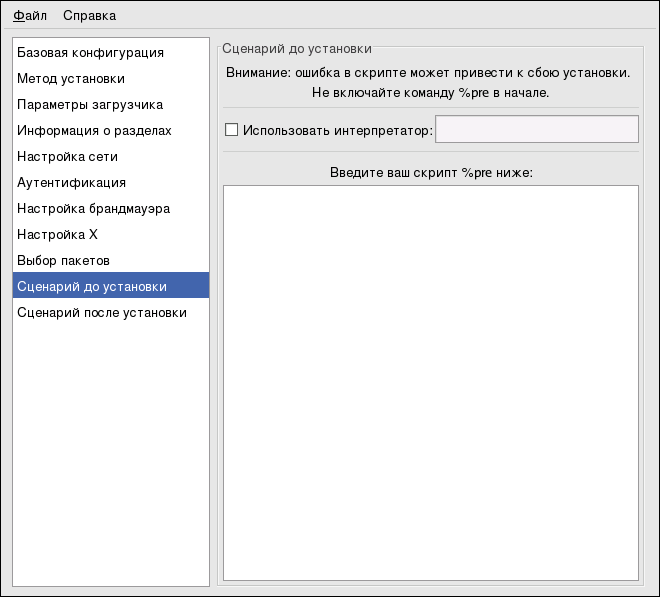660x597 pixels.
Task: Open Параметры загрузчика section
Action: [90, 104]
